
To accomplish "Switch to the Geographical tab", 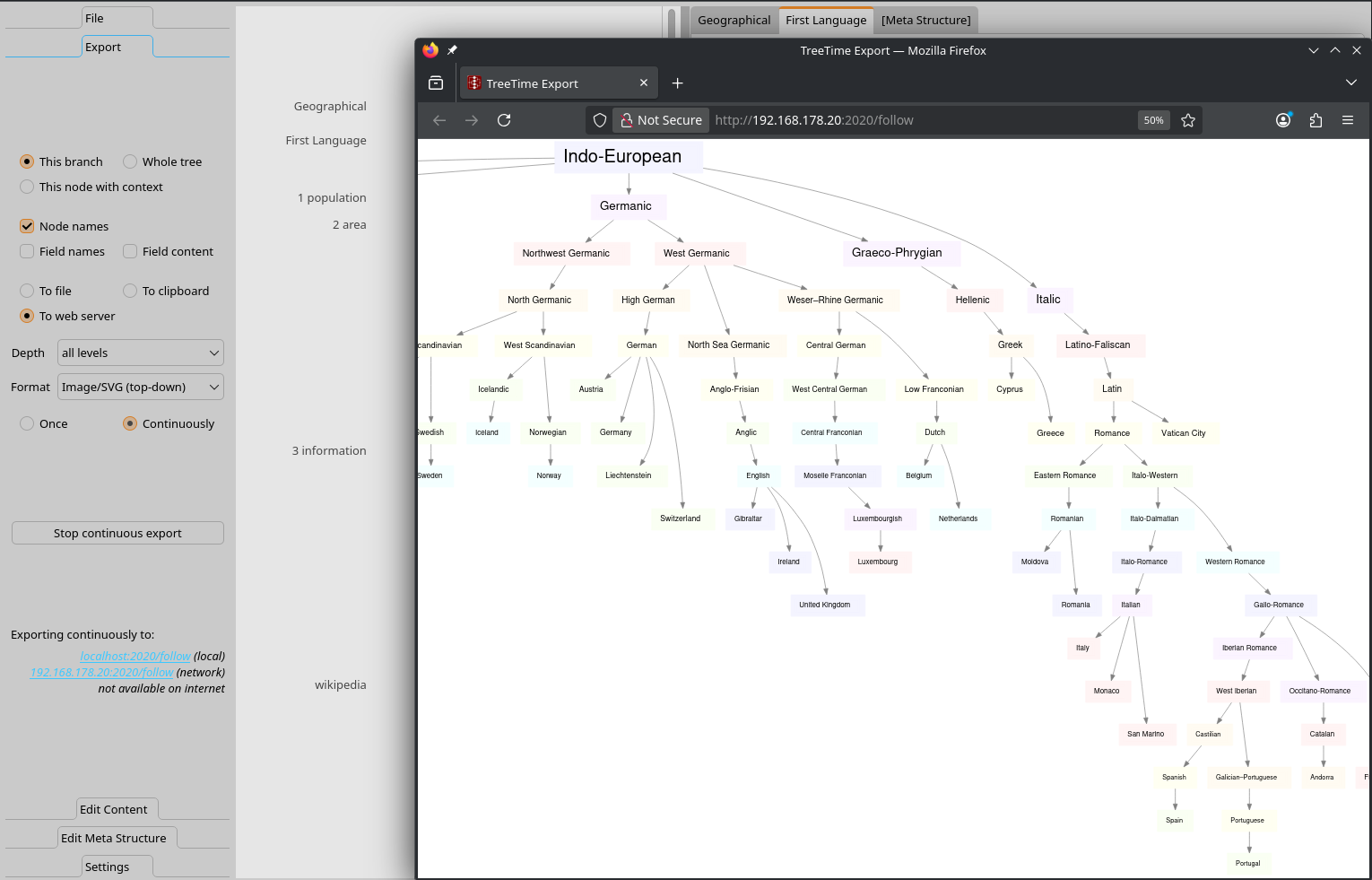I will pyautogui.click(x=734, y=21).
